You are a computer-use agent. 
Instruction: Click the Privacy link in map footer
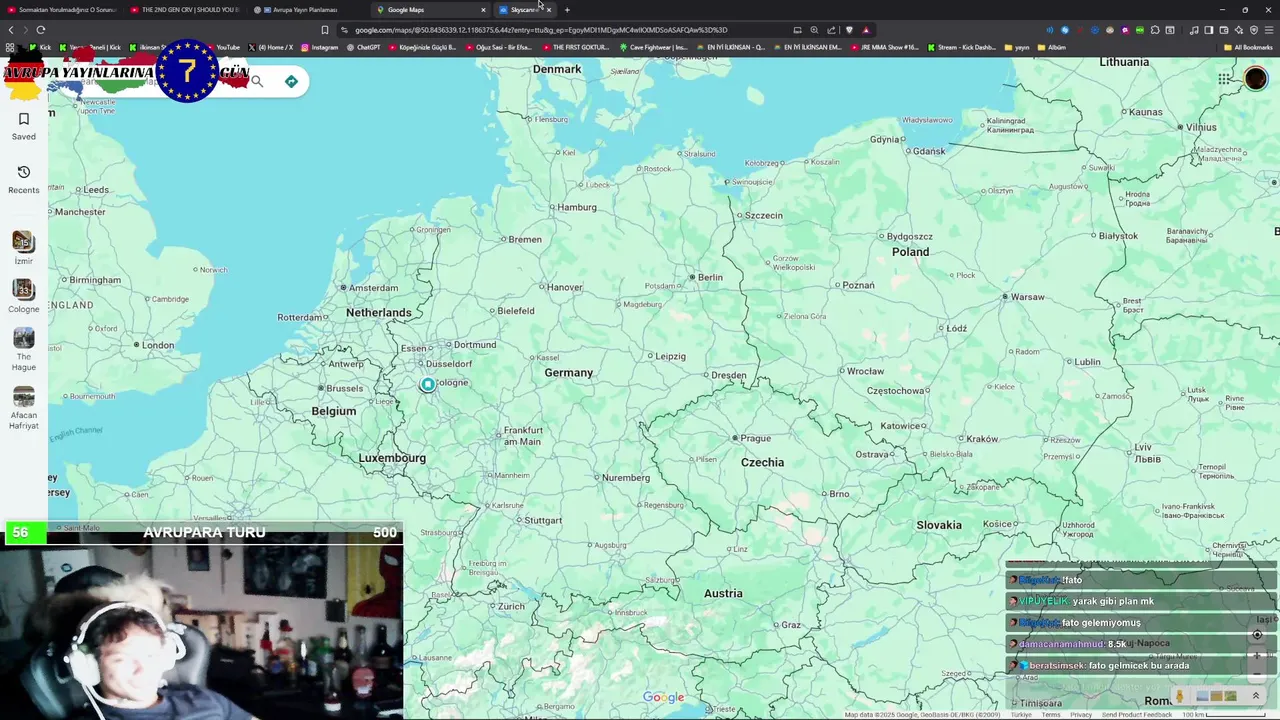coord(1081,715)
